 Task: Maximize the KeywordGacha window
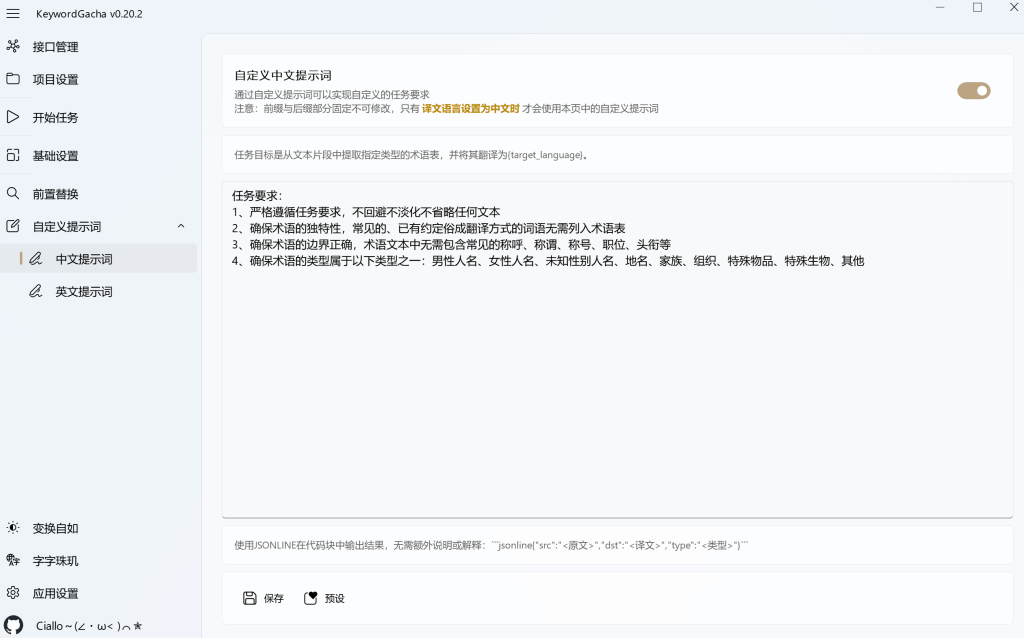point(977,8)
